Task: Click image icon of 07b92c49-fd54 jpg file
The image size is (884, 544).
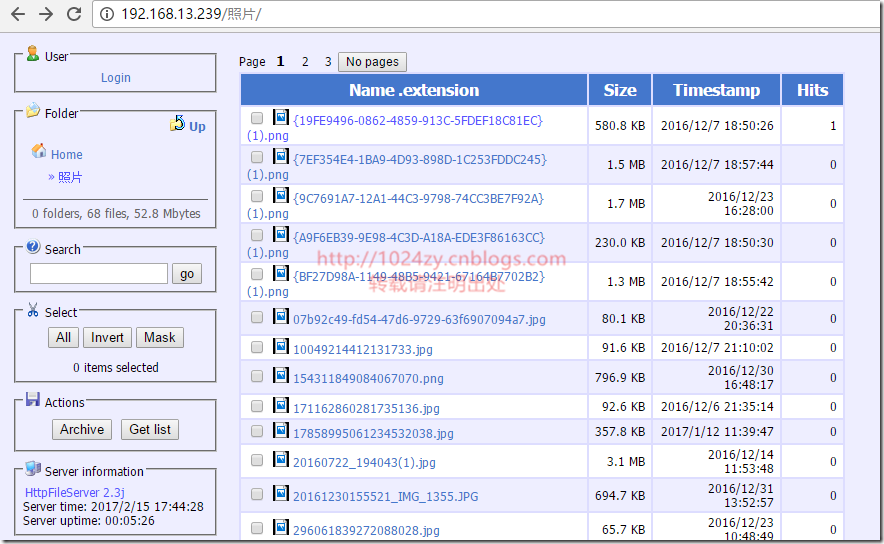Action: click(280, 316)
